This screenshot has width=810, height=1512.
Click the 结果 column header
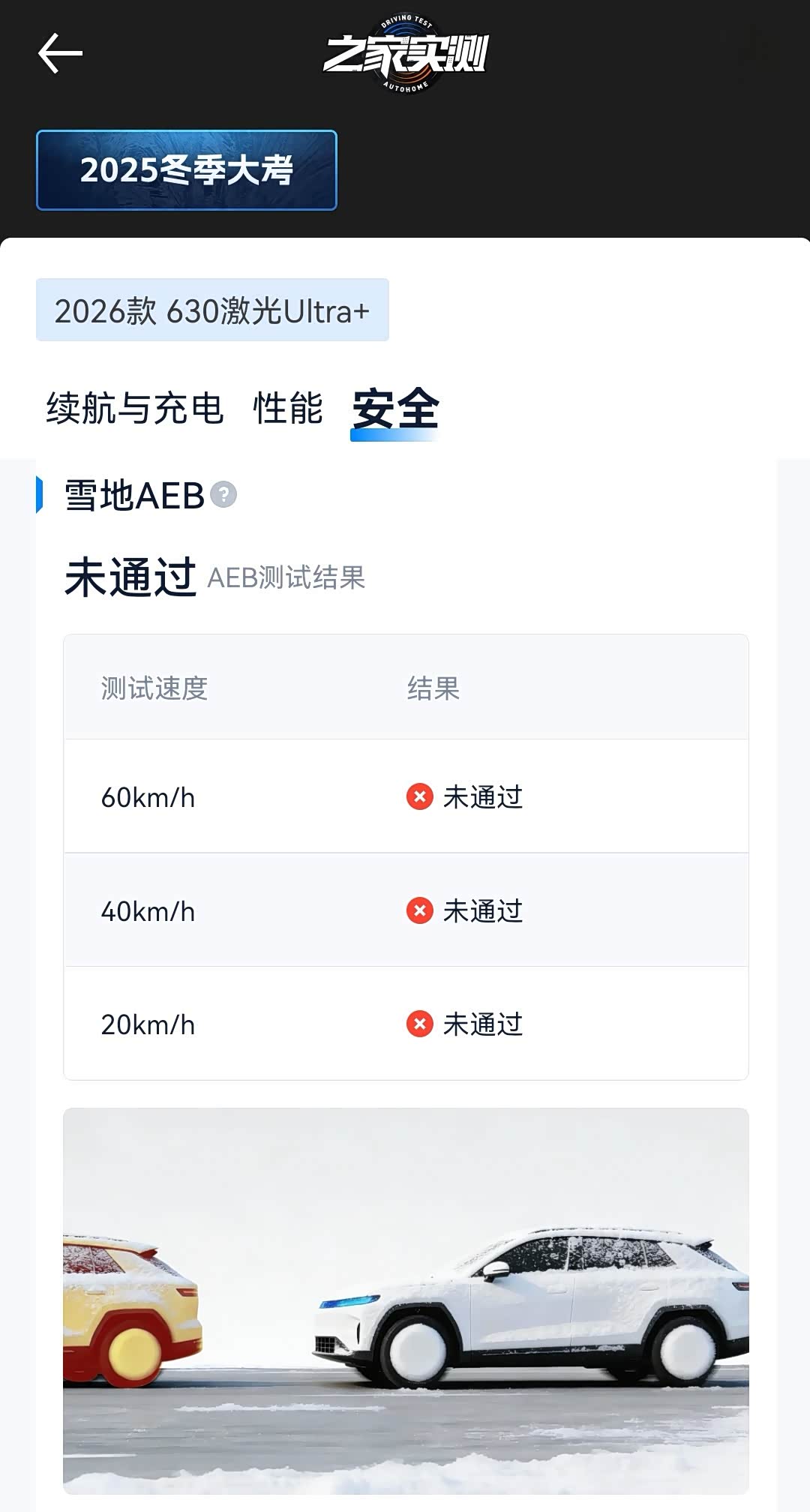point(433,688)
